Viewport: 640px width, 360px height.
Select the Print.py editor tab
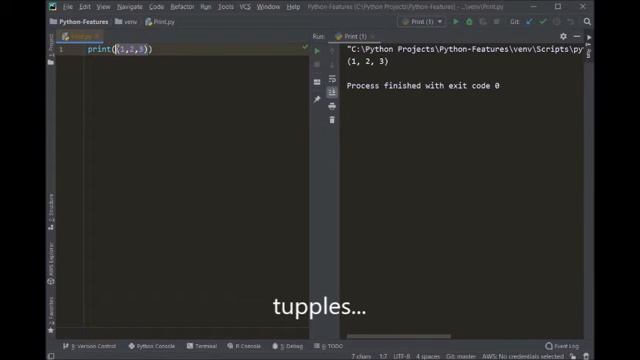[80, 36]
